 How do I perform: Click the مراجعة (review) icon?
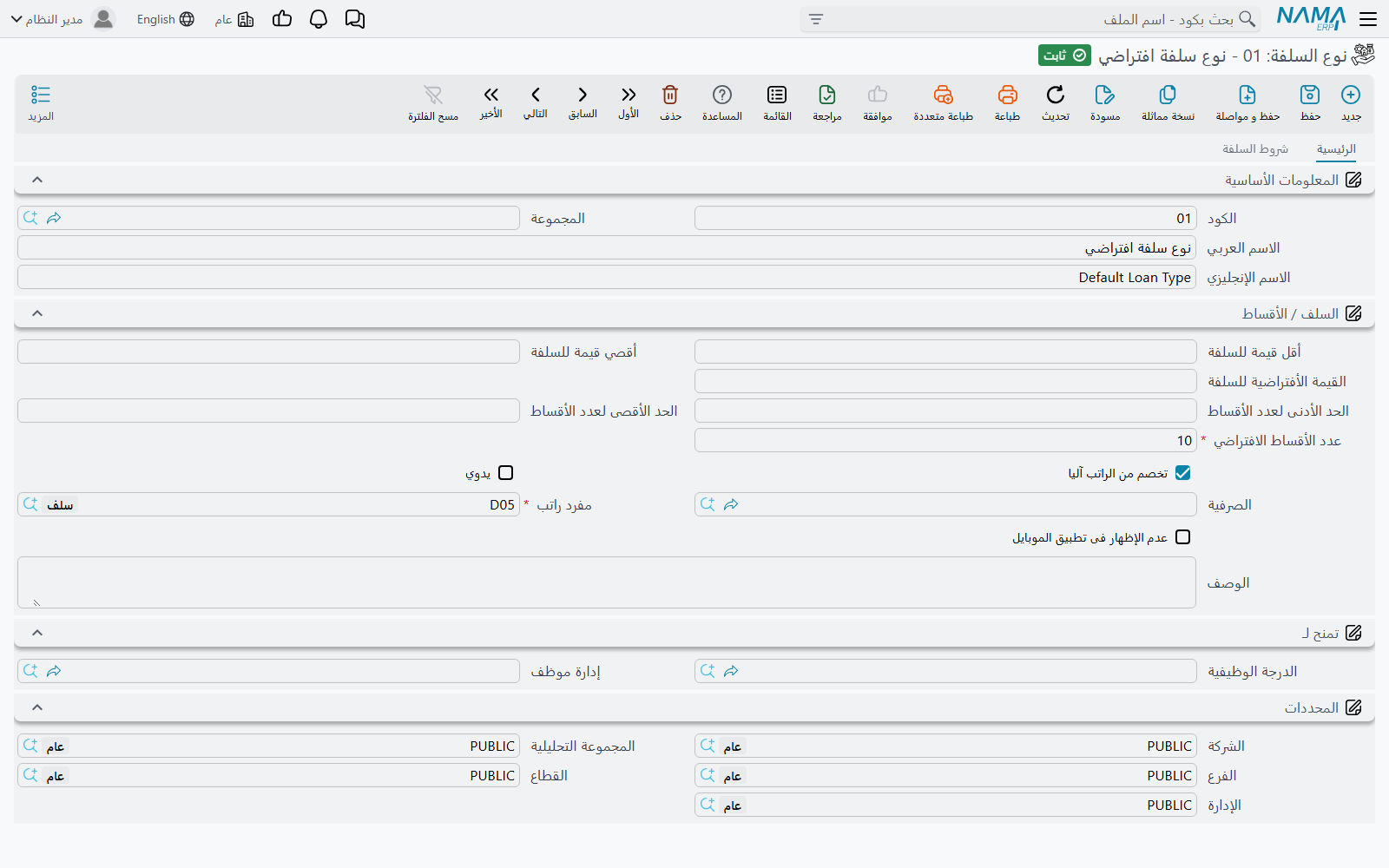827,95
